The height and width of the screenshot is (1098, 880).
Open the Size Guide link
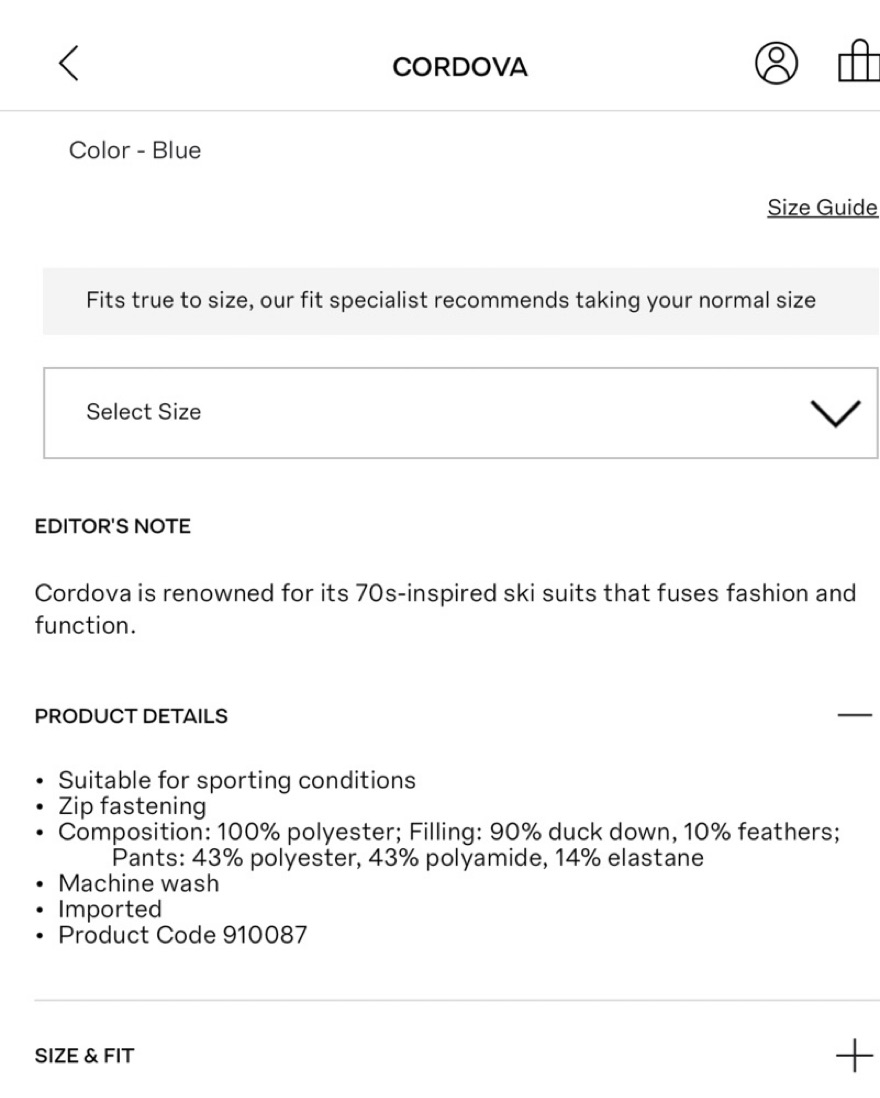click(x=821, y=207)
